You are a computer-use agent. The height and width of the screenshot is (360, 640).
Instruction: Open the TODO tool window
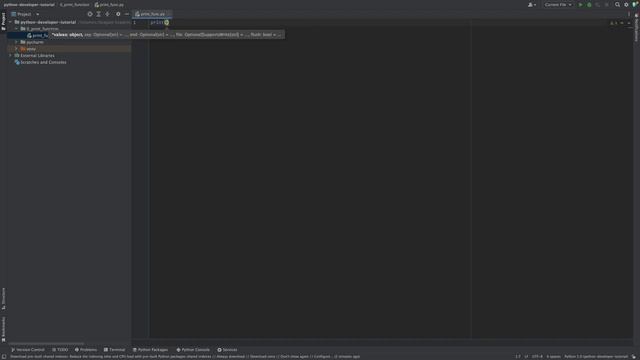point(60,350)
